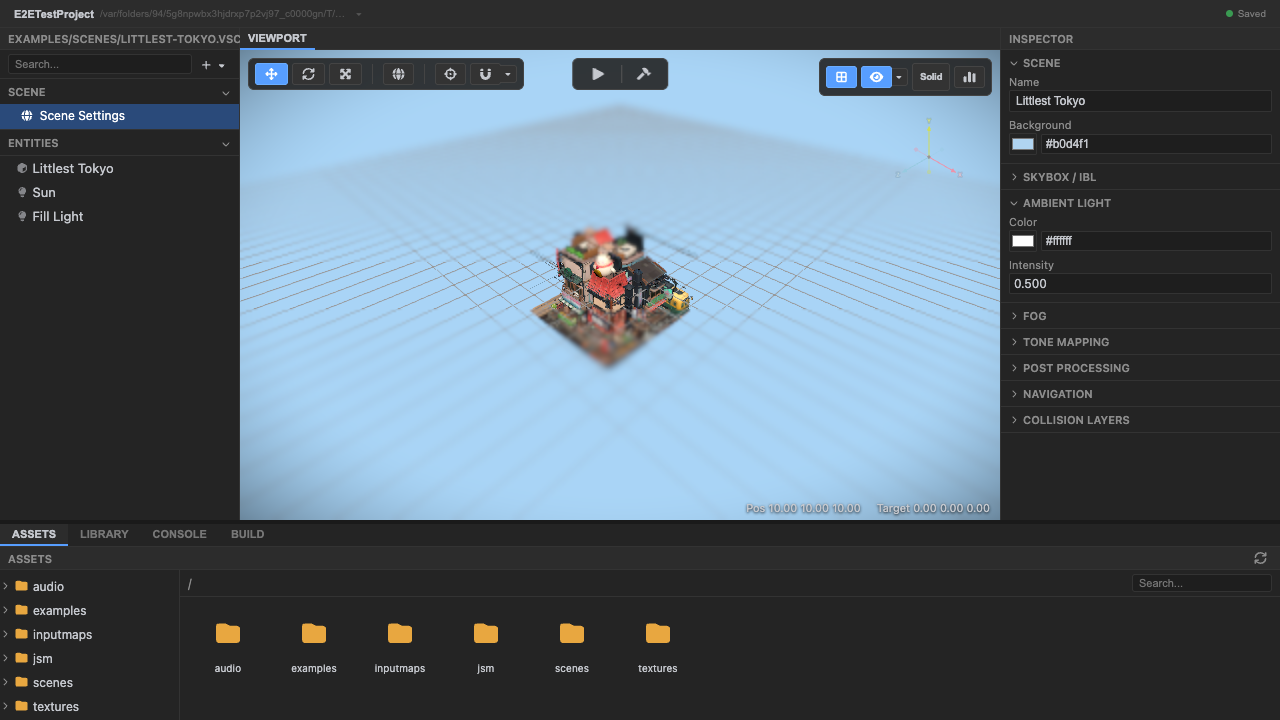This screenshot has height=720, width=1280.
Task: Click the ambient color hex #ffffff field
Action: [1156, 241]
